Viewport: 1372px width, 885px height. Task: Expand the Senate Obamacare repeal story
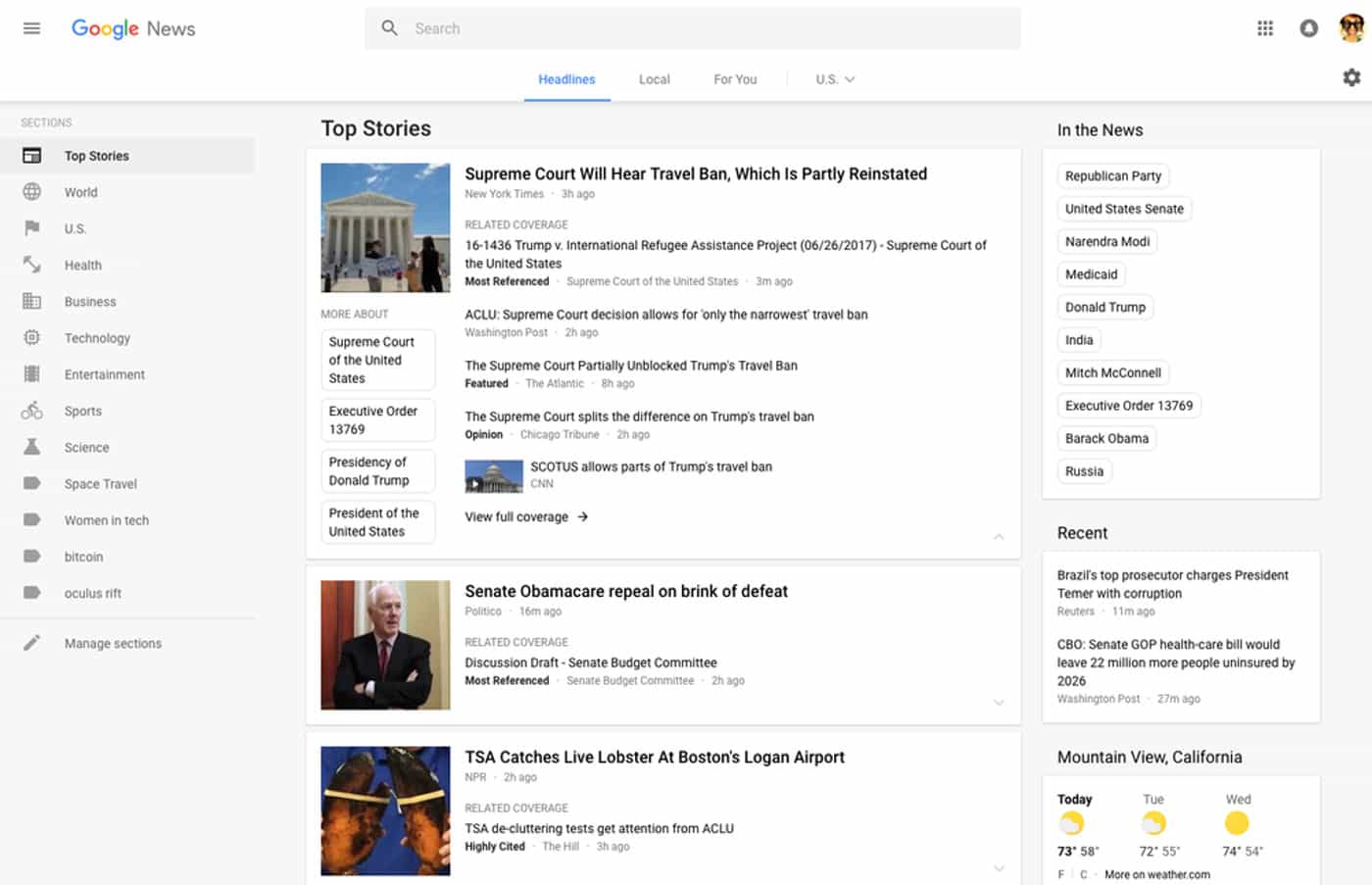pos(999,703)
